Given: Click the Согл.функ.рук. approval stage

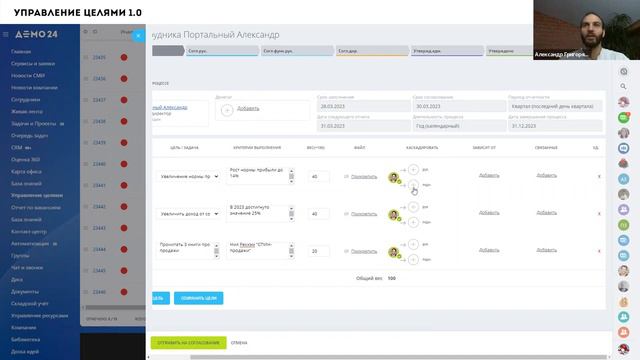Looking at the screenshot, I should coord(298,51).
